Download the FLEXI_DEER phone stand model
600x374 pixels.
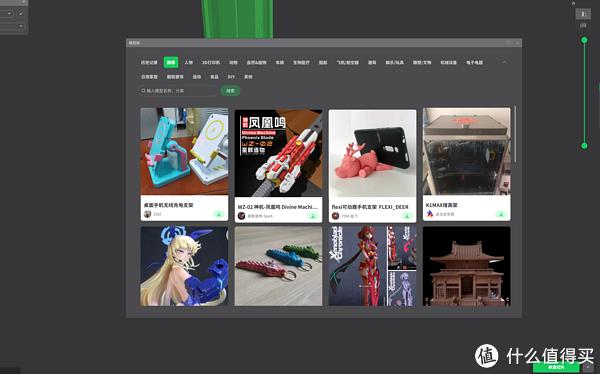[407, 216]
